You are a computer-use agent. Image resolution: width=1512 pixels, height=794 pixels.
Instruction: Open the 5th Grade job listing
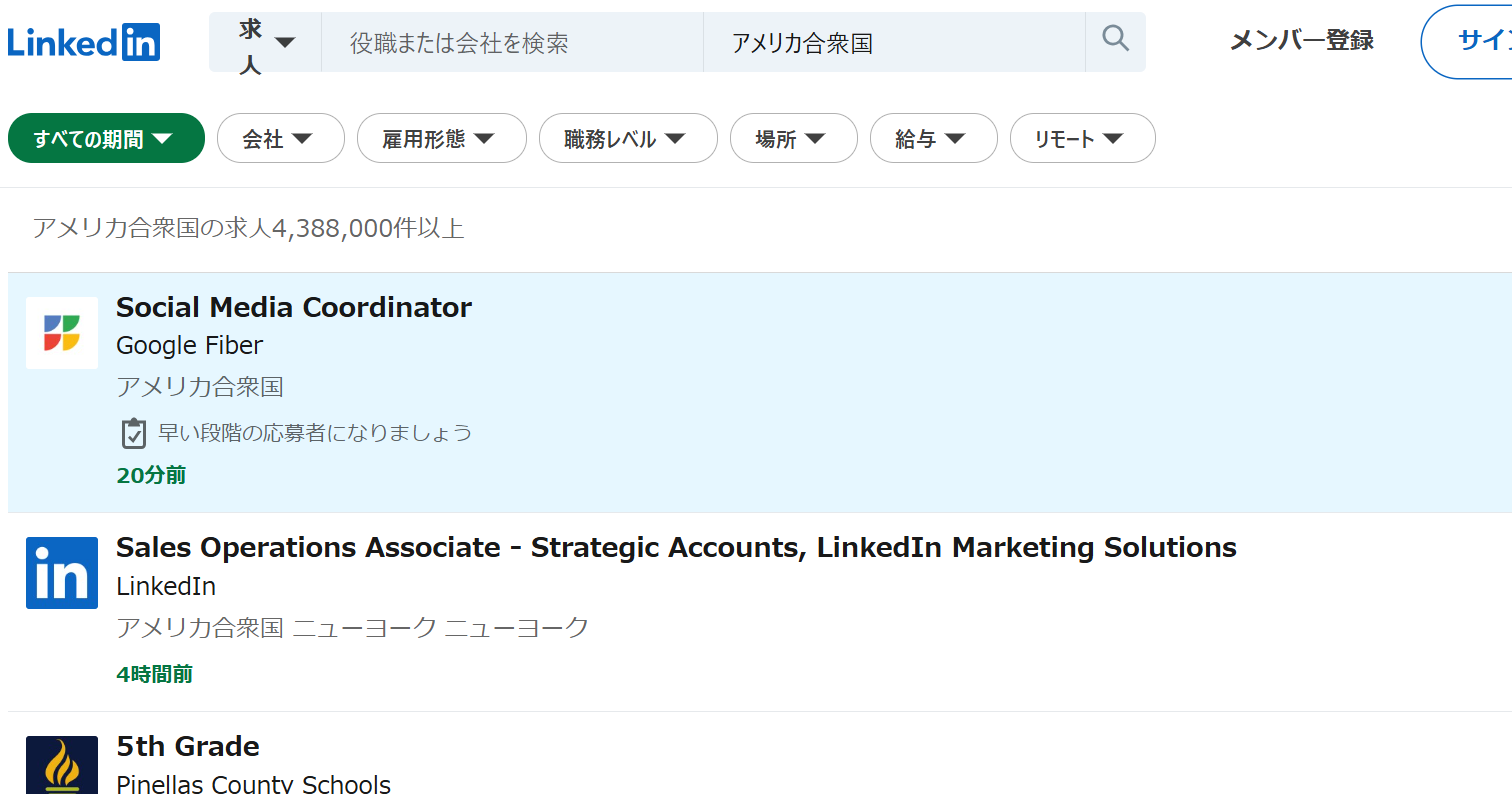pyautogui.click(x=188, y=746)
